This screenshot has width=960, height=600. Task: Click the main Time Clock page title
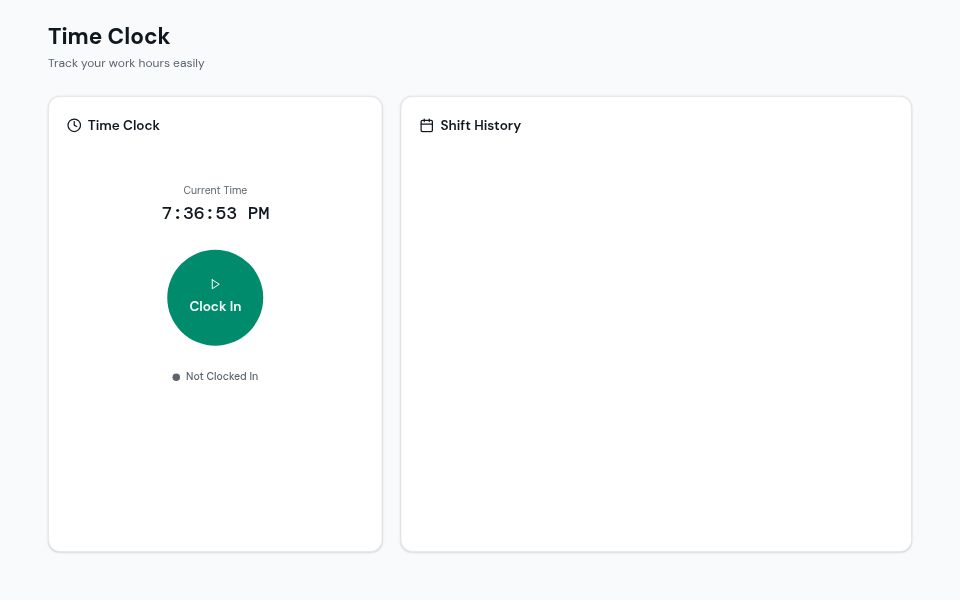pos(109,36)
